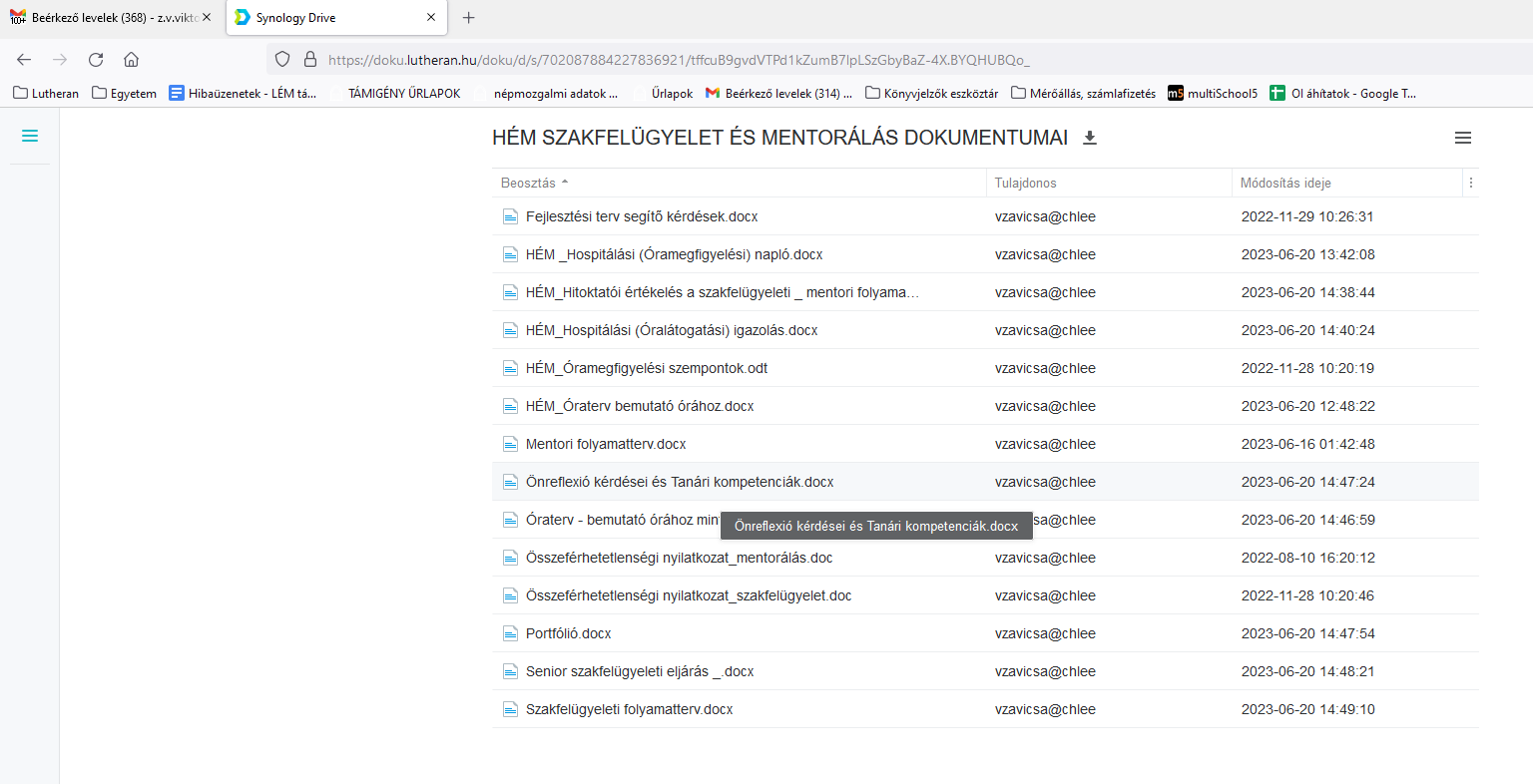The image size is (1533, 784).
Task: Open Beérkező levelek (314) bookmark
Action: click(x=779, y=93)
